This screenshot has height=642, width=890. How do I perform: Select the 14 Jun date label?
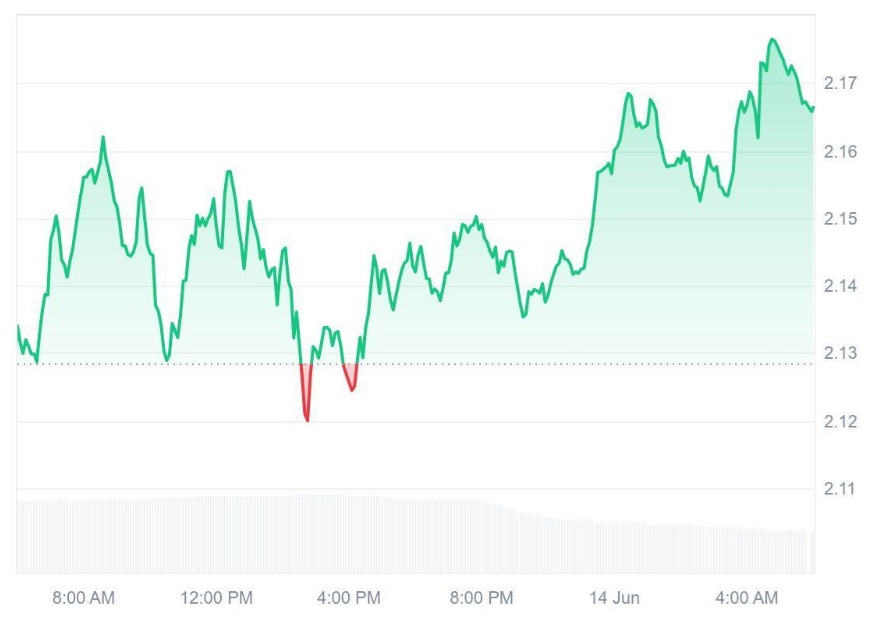point(614,598)
